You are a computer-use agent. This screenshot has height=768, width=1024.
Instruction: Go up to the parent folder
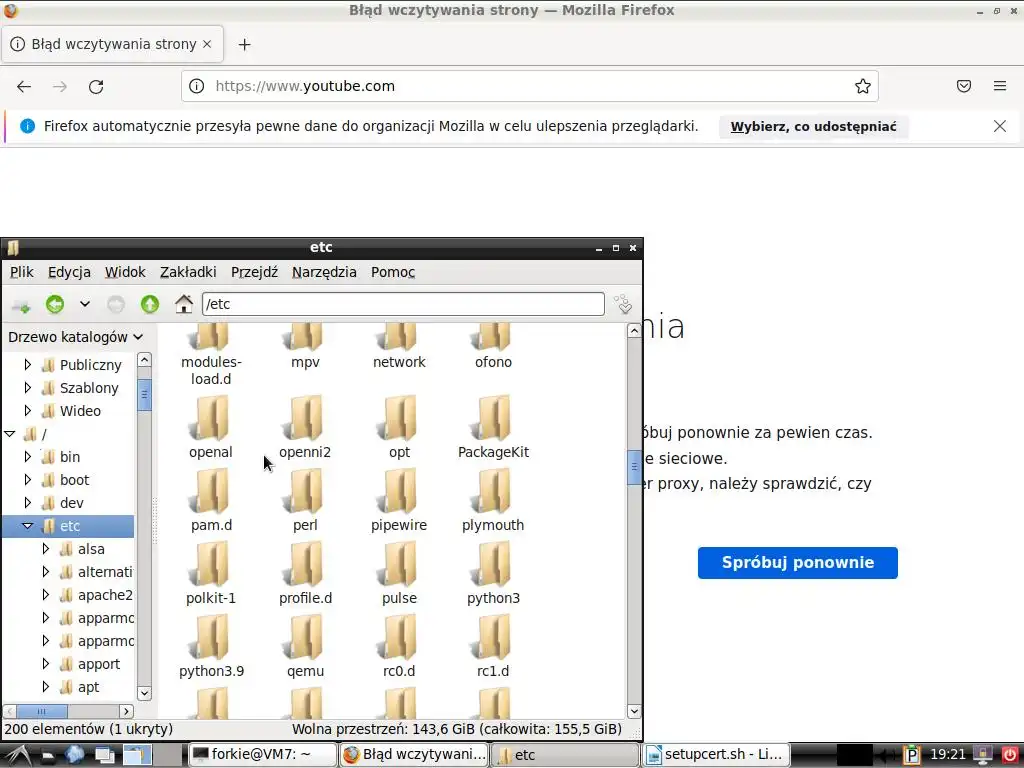pyautogui.click(x=150, y=304)
